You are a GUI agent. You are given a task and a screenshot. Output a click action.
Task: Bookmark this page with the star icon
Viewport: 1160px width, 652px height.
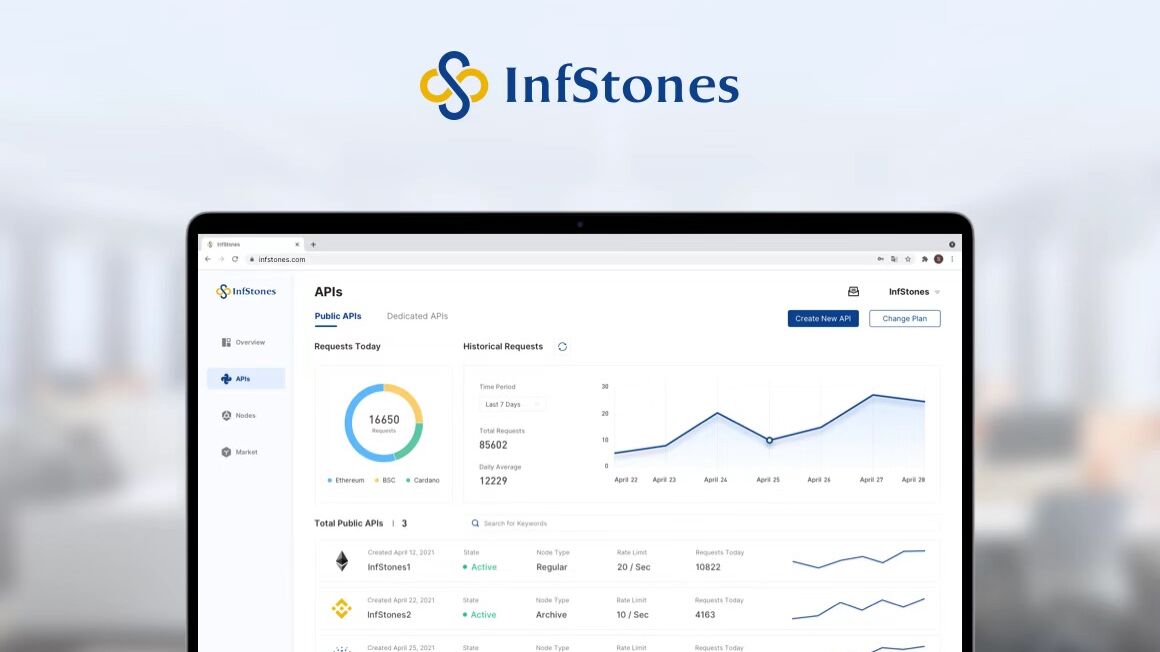[x=908, y=259]
